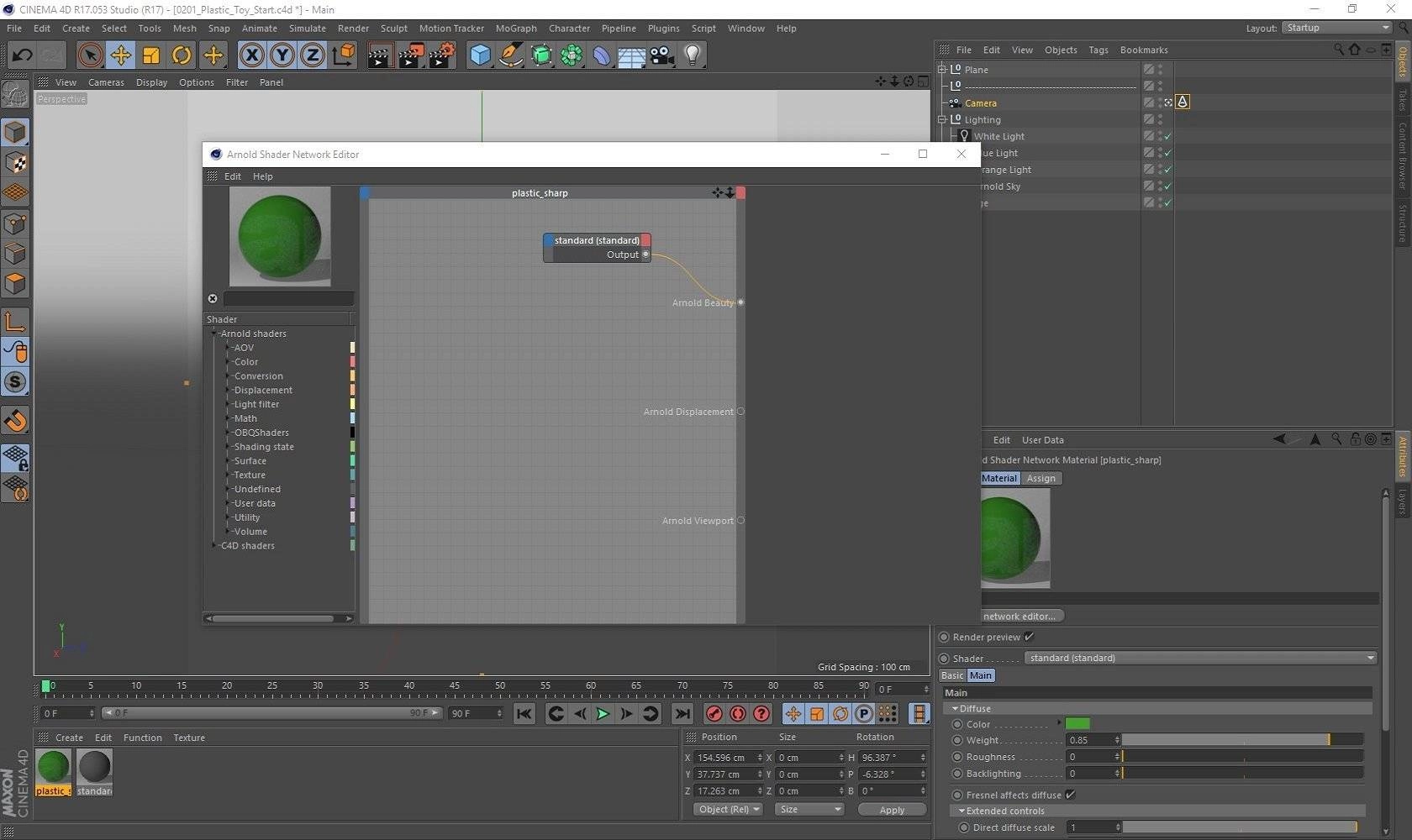Toggle Camera visibility dots in Objects panel
Viewport: 1412px width, 840px height.
point(1160,102)
